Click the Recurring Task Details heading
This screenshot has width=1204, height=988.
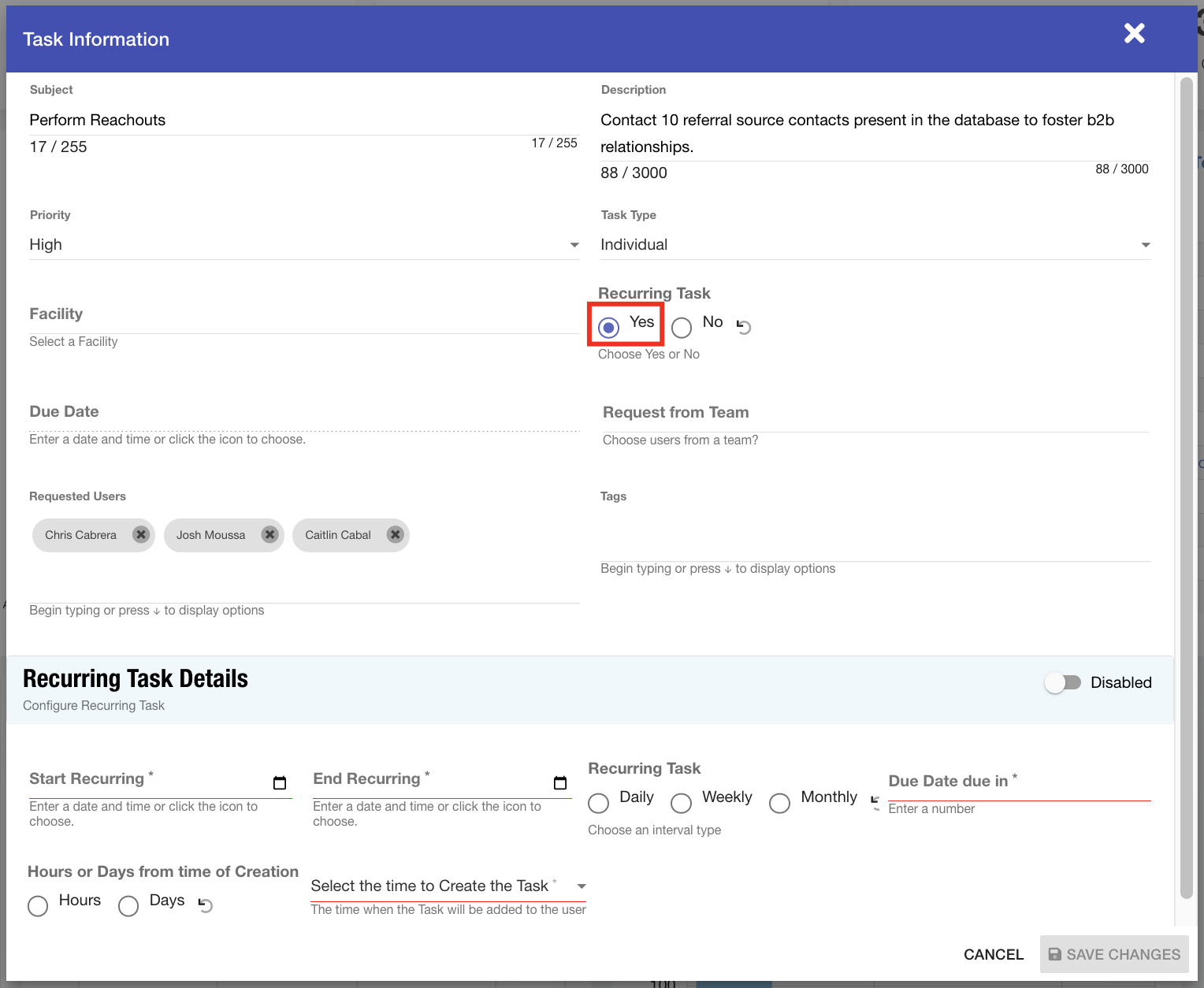point(135,678)
